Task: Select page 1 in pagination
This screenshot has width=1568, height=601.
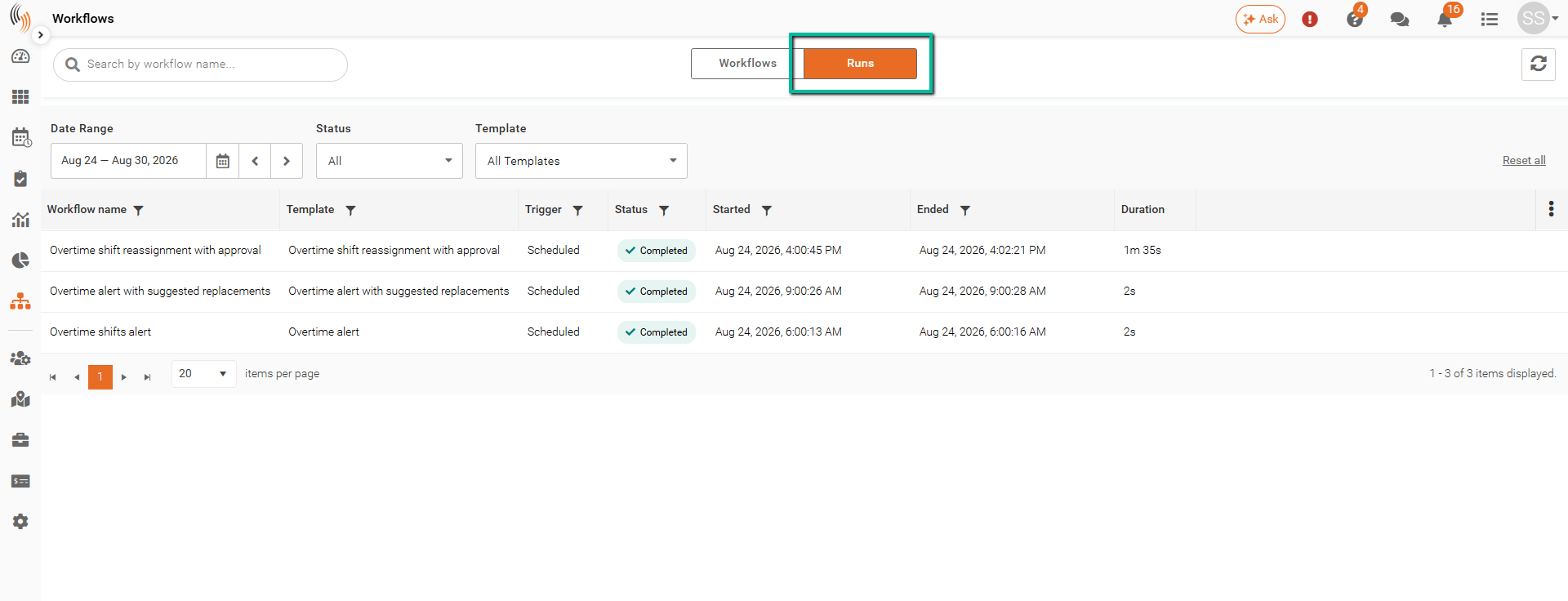Action: tap(100, 376)
